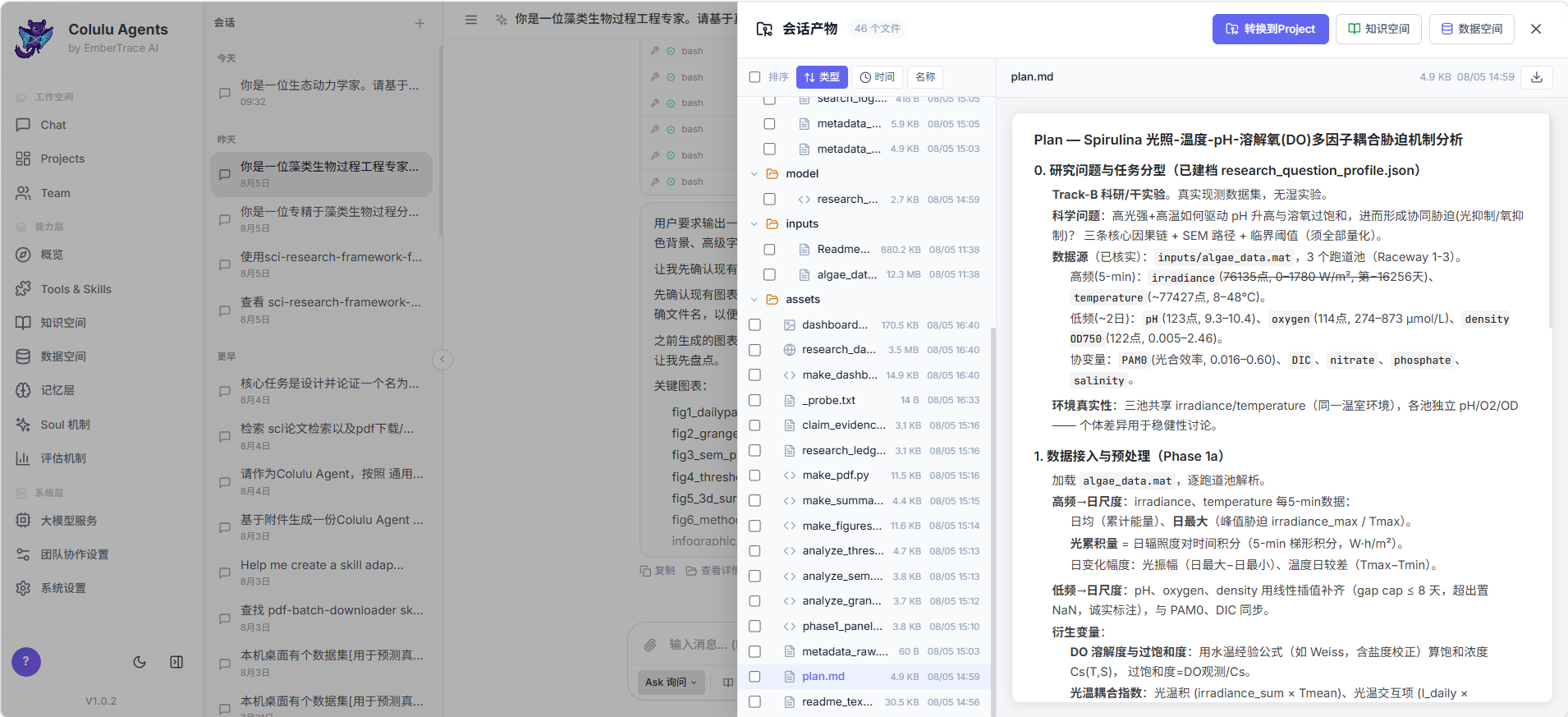This screenshot has height=717, width=1568.
Task: Open conversation 你是一位生态动力学家
Action: (322, 92)
